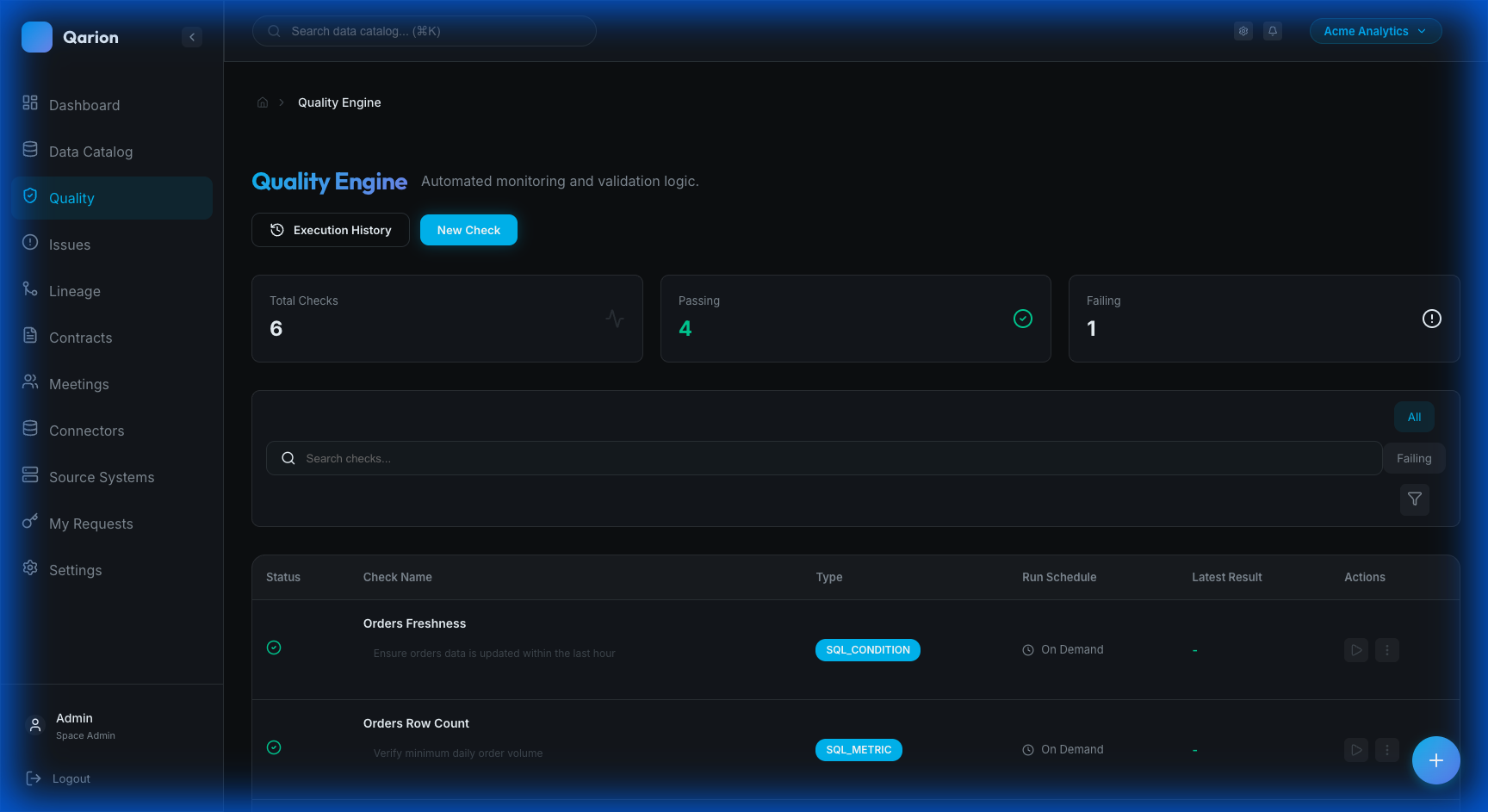Navigate to Lineage in the sidebar
Viewport: 1488px width, 812px height.
coord(75,291)
